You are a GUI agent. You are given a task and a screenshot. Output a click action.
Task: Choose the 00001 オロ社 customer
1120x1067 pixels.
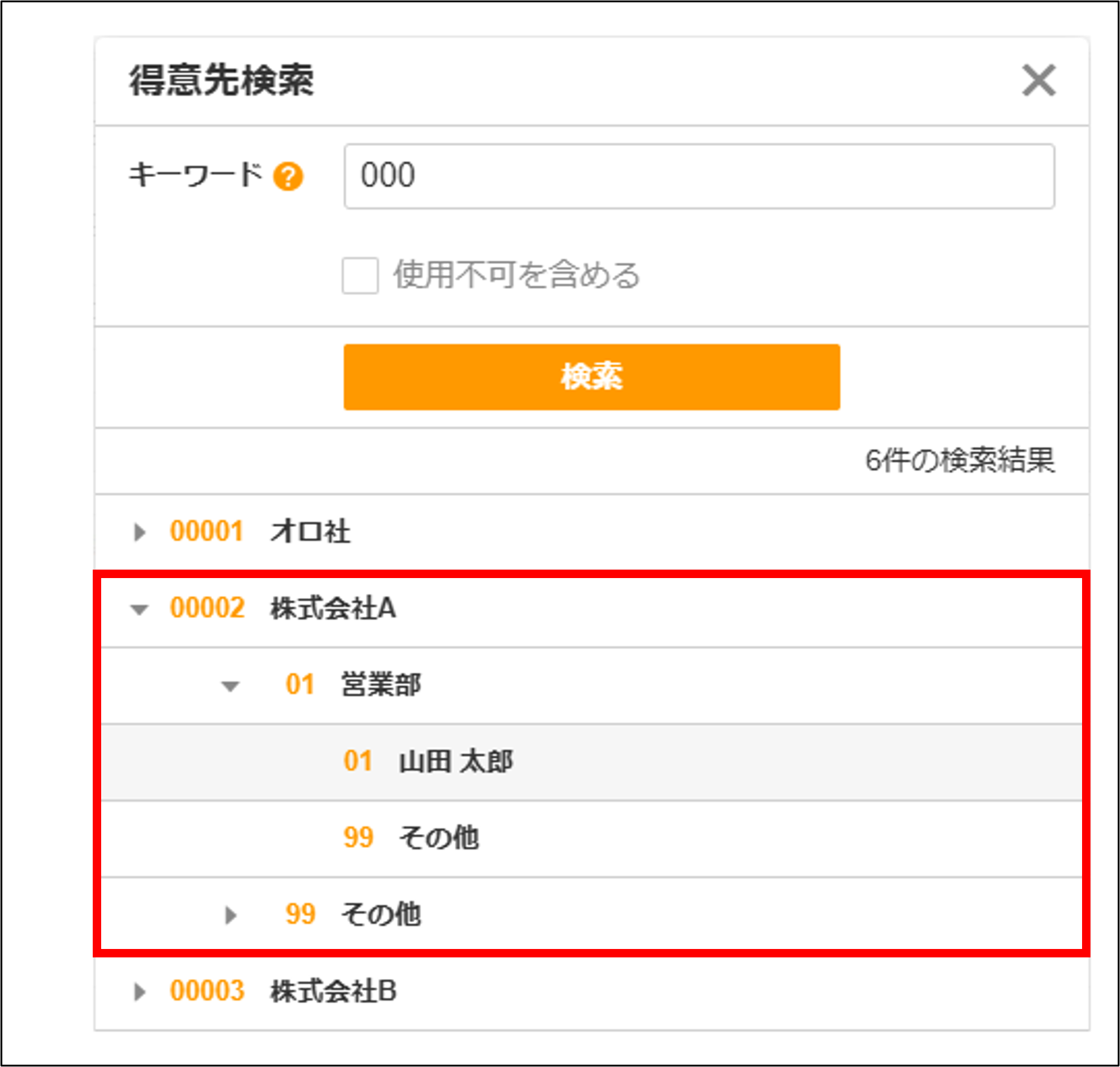tap(307, 531)
